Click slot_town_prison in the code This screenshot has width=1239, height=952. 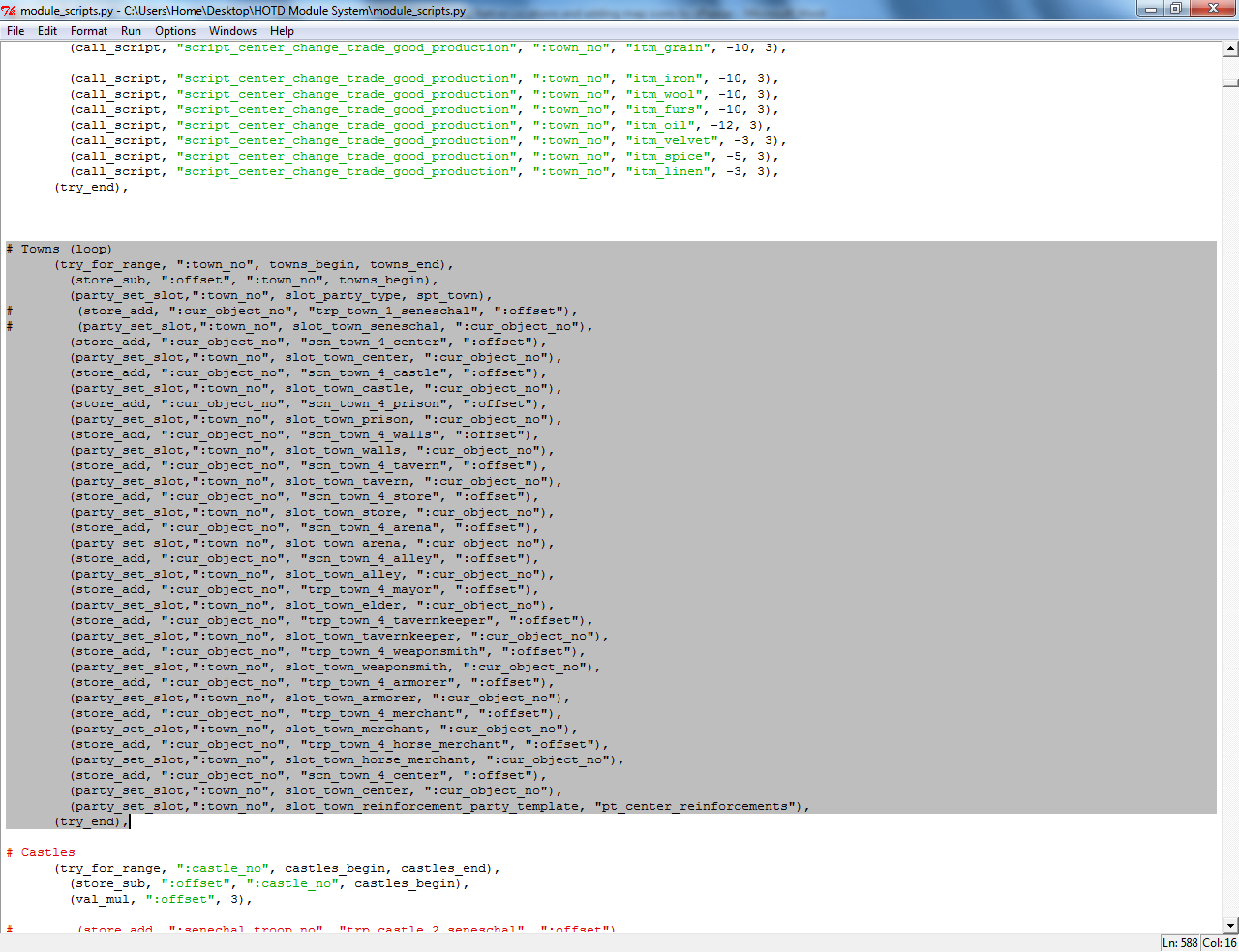point(347,419)
